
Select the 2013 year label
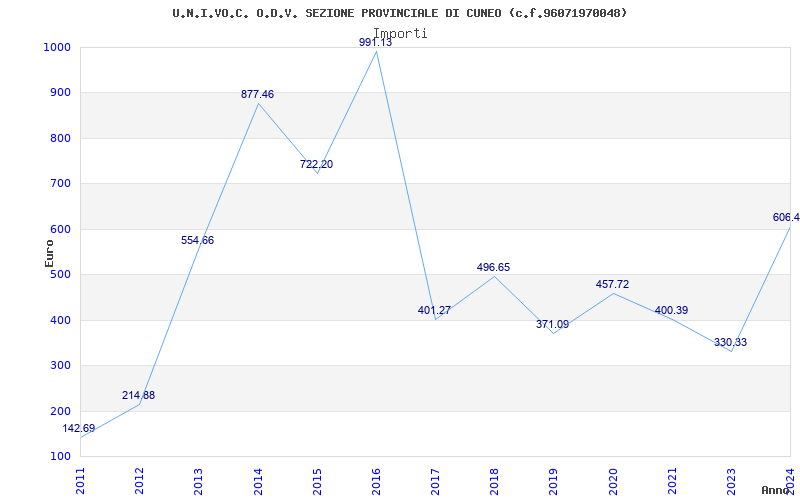[198, 482]
